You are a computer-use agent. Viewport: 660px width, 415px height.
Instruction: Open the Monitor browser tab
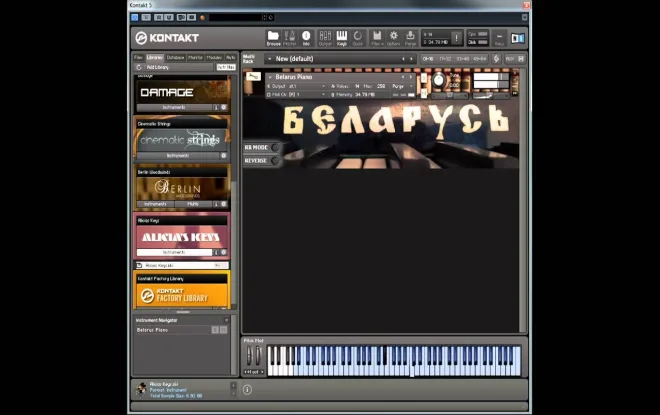coord(195,57)
